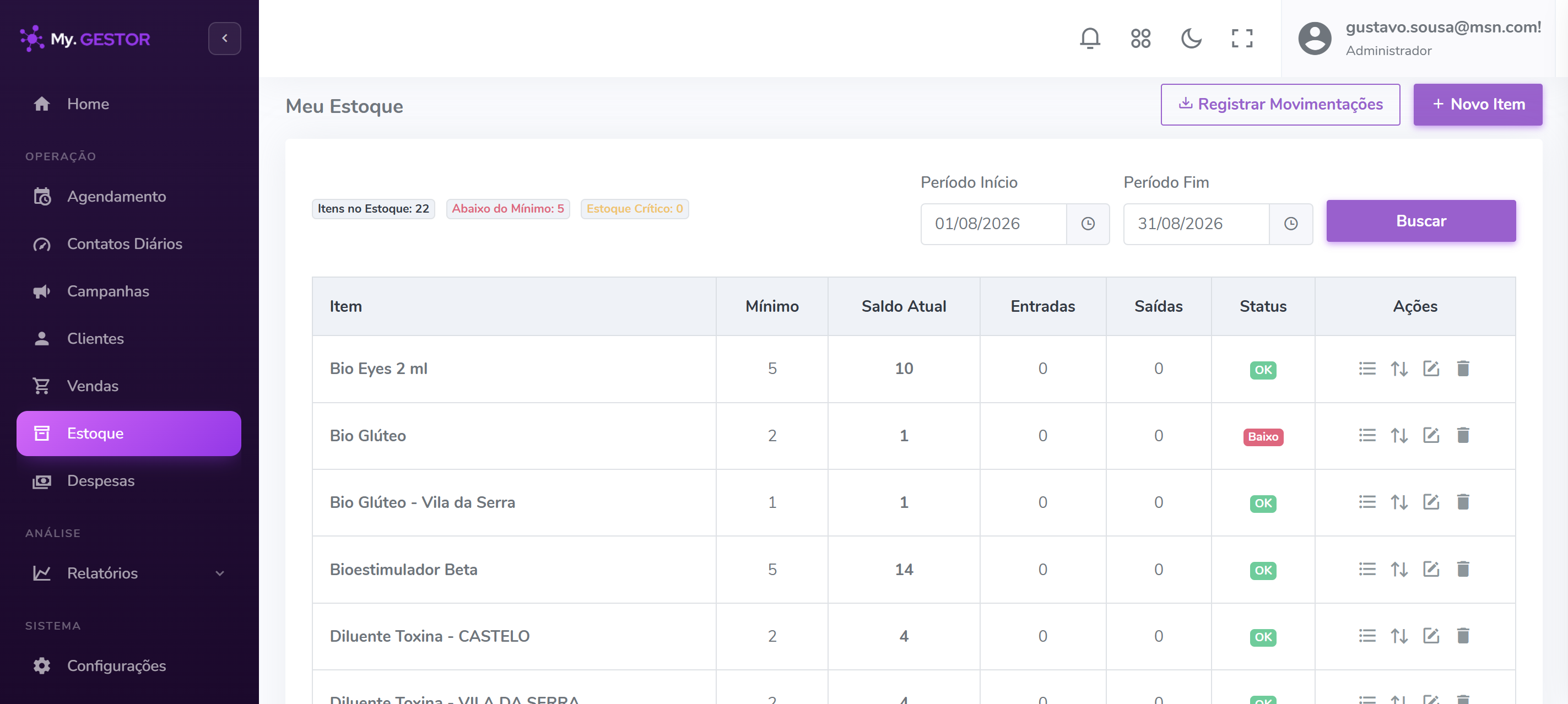Expand the Relatórios submenu
The width and height of the screenshot is (1568, 704).
point(128,573)
